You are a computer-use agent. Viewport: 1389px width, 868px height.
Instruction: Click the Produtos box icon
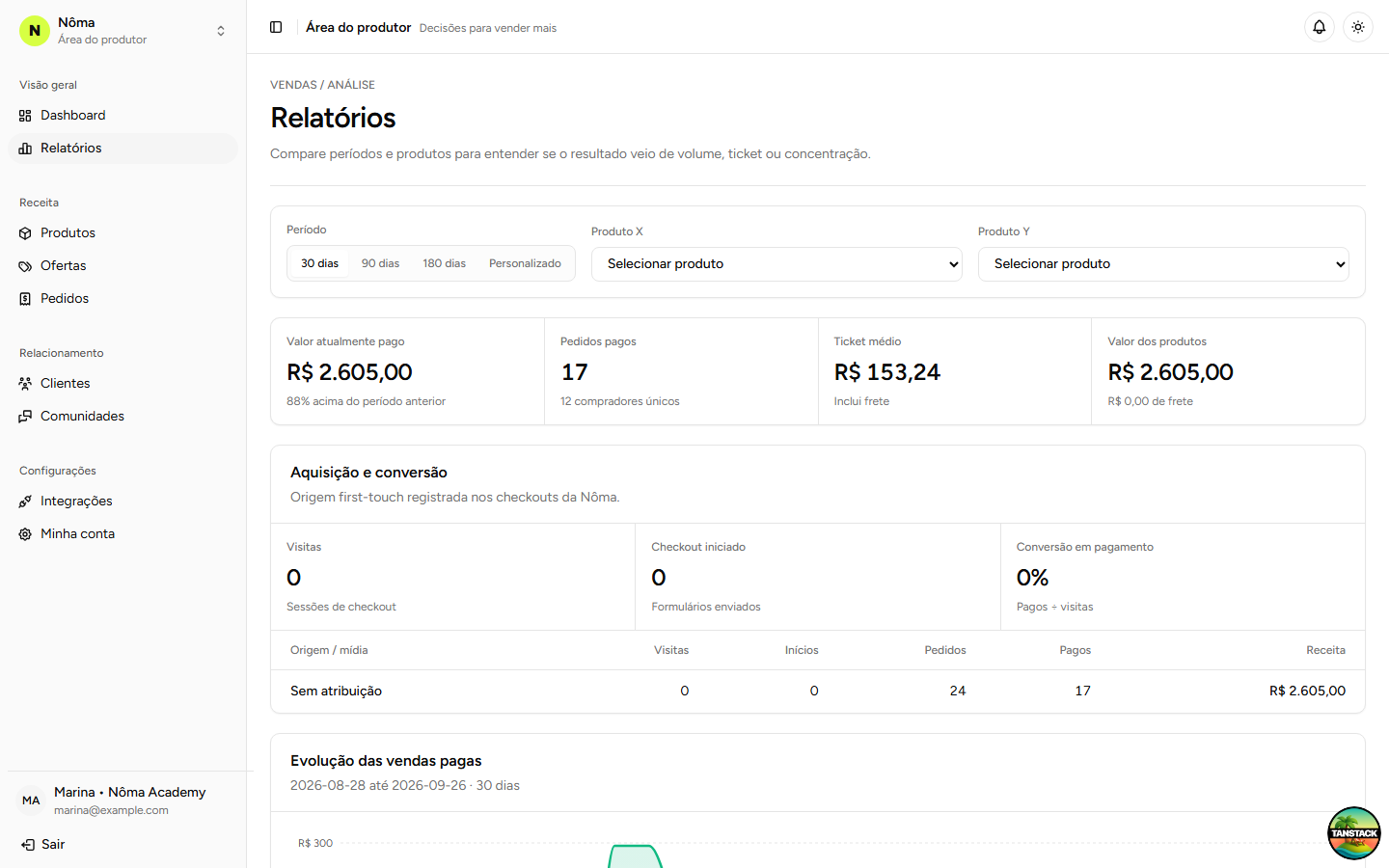[25, 233]
